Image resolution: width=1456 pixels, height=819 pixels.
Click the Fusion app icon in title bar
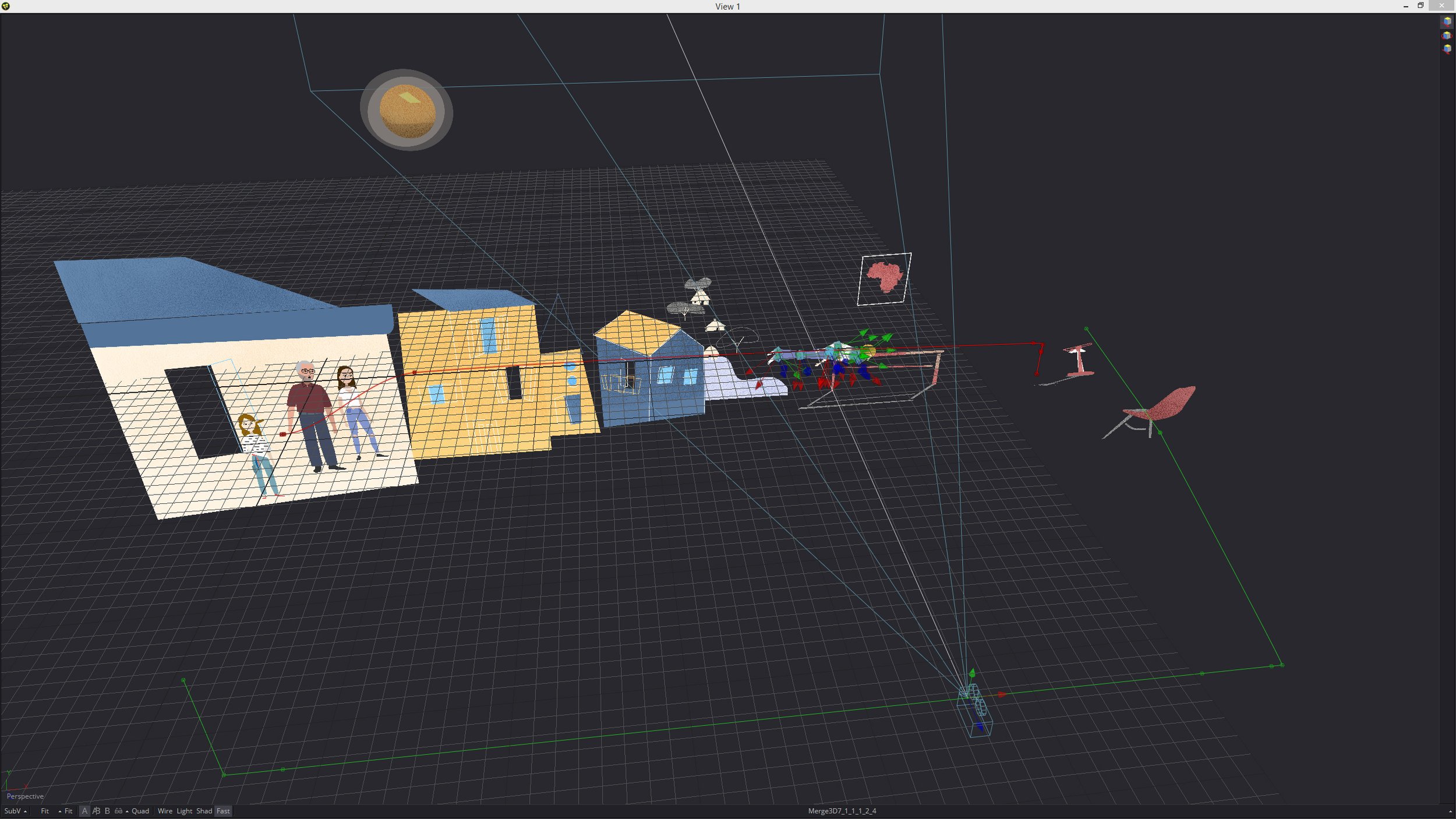[6, 6]
